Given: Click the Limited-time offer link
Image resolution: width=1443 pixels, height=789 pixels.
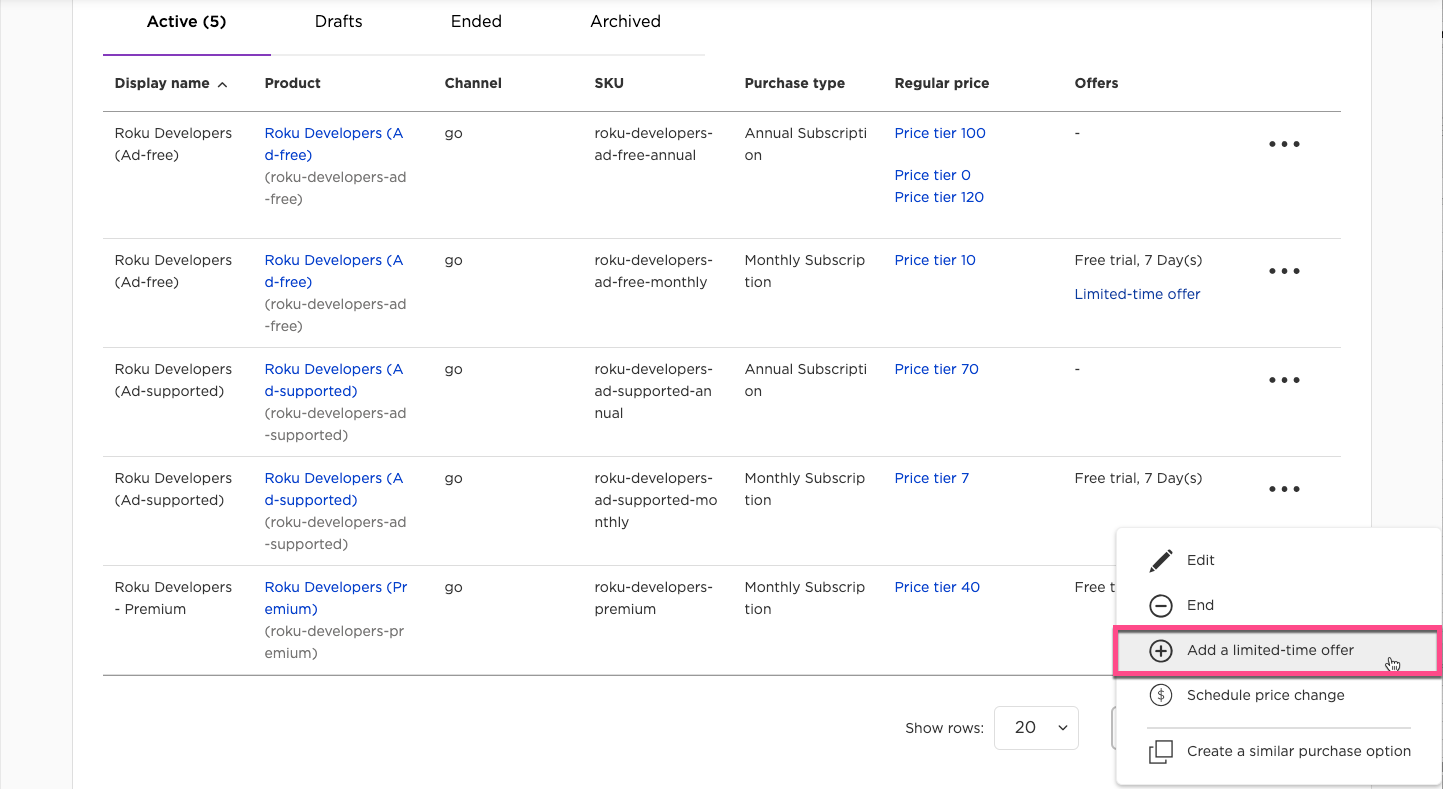Looking at the screenshot, I should [1137, 294].
